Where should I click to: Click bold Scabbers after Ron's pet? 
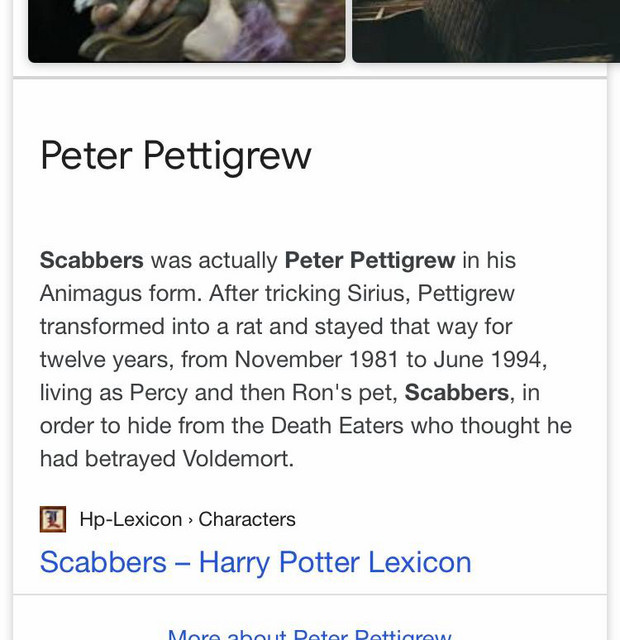[457, 392]
